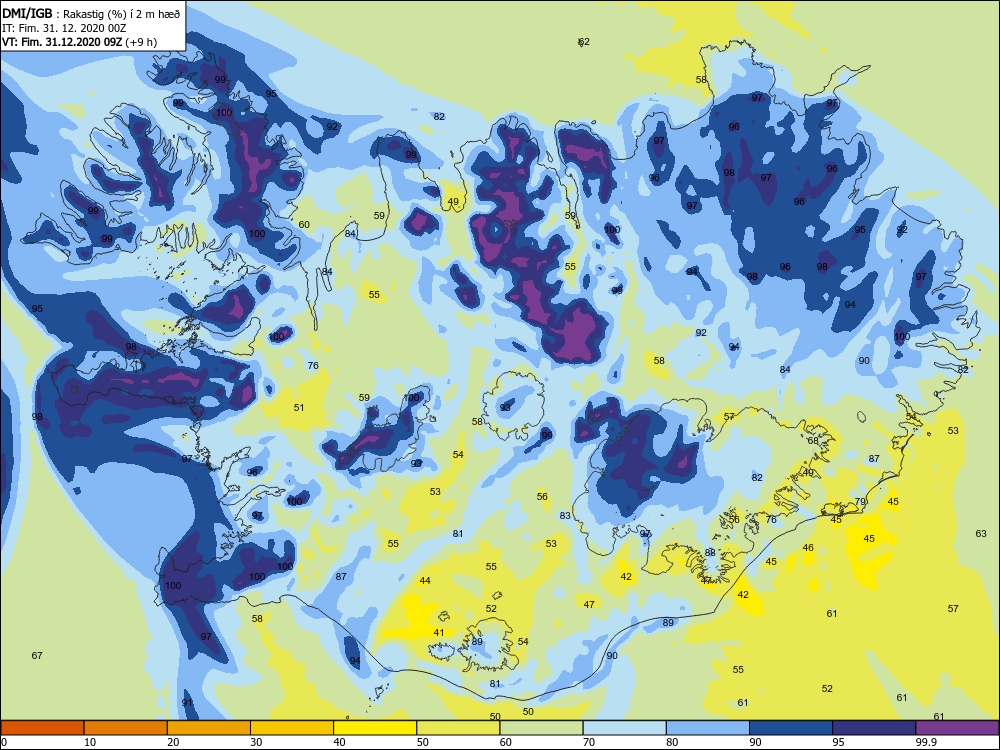Click the '30' legend scale label
Image resolution: width=1000 pixels, height=750 pixels.
256,742
